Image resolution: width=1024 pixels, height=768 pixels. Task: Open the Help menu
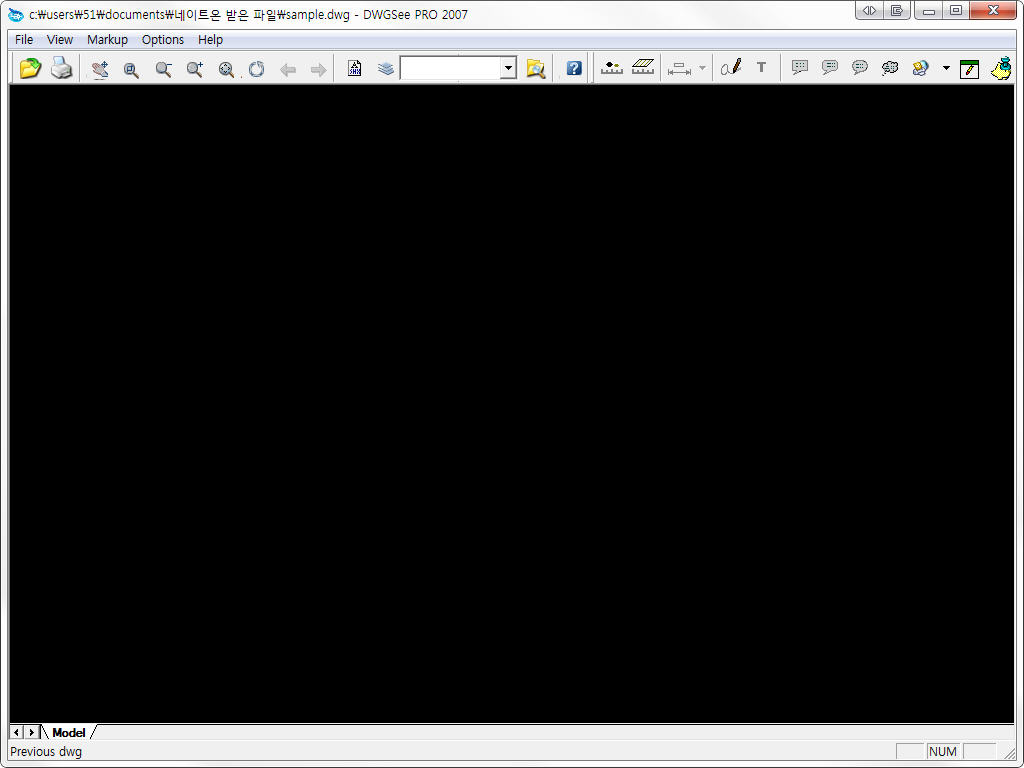coord(210,40)
